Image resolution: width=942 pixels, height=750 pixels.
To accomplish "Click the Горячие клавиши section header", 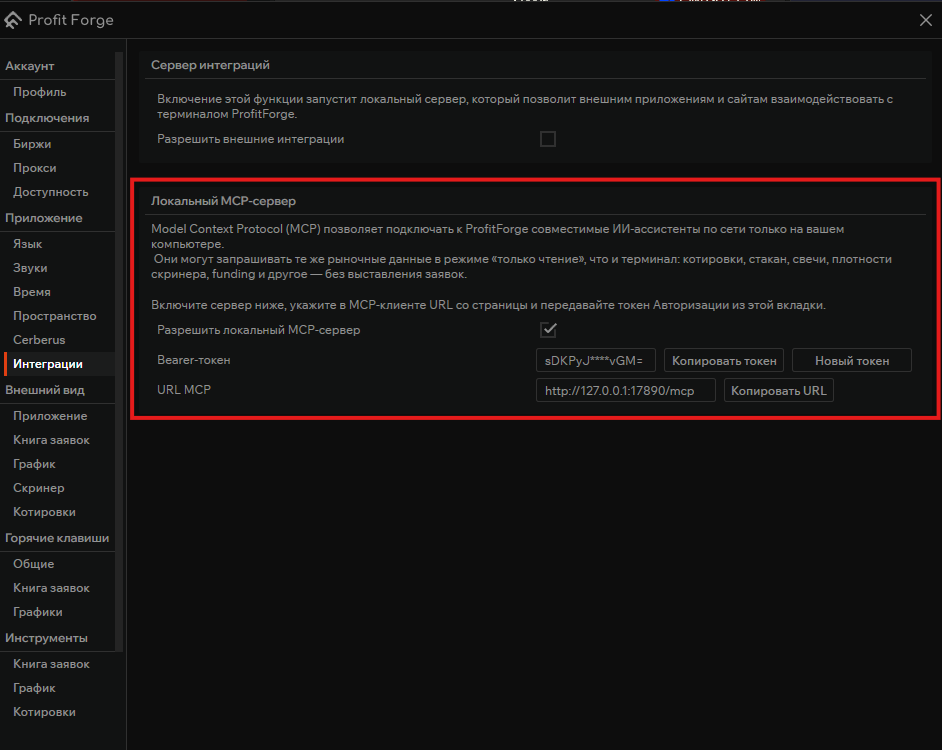I will point(57,538).
